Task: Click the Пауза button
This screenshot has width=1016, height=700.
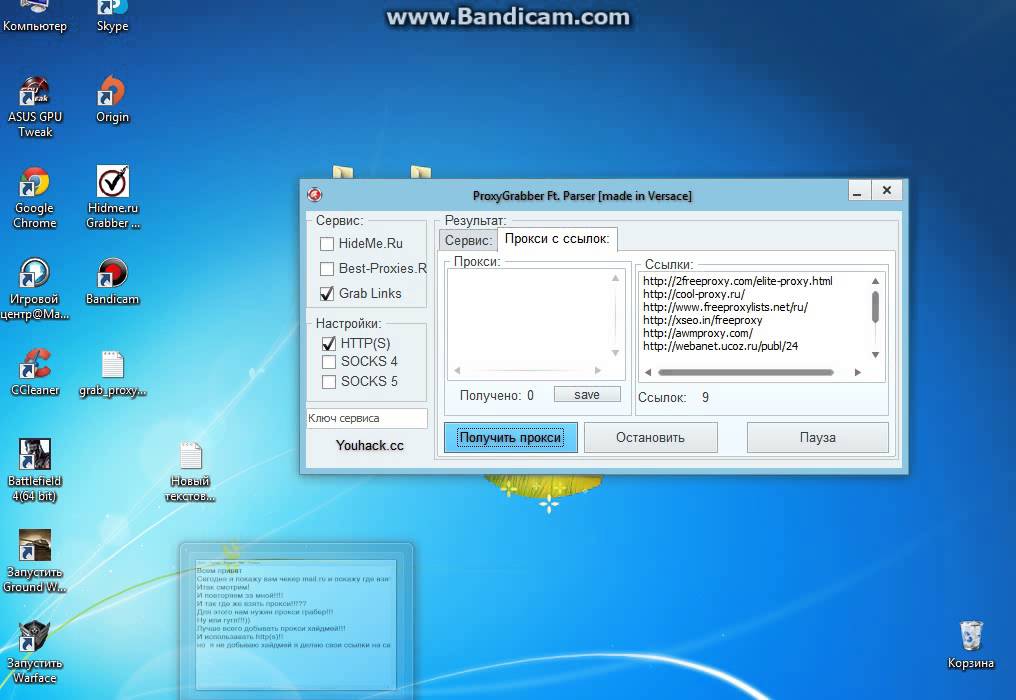Action: [x=818, y=438]
